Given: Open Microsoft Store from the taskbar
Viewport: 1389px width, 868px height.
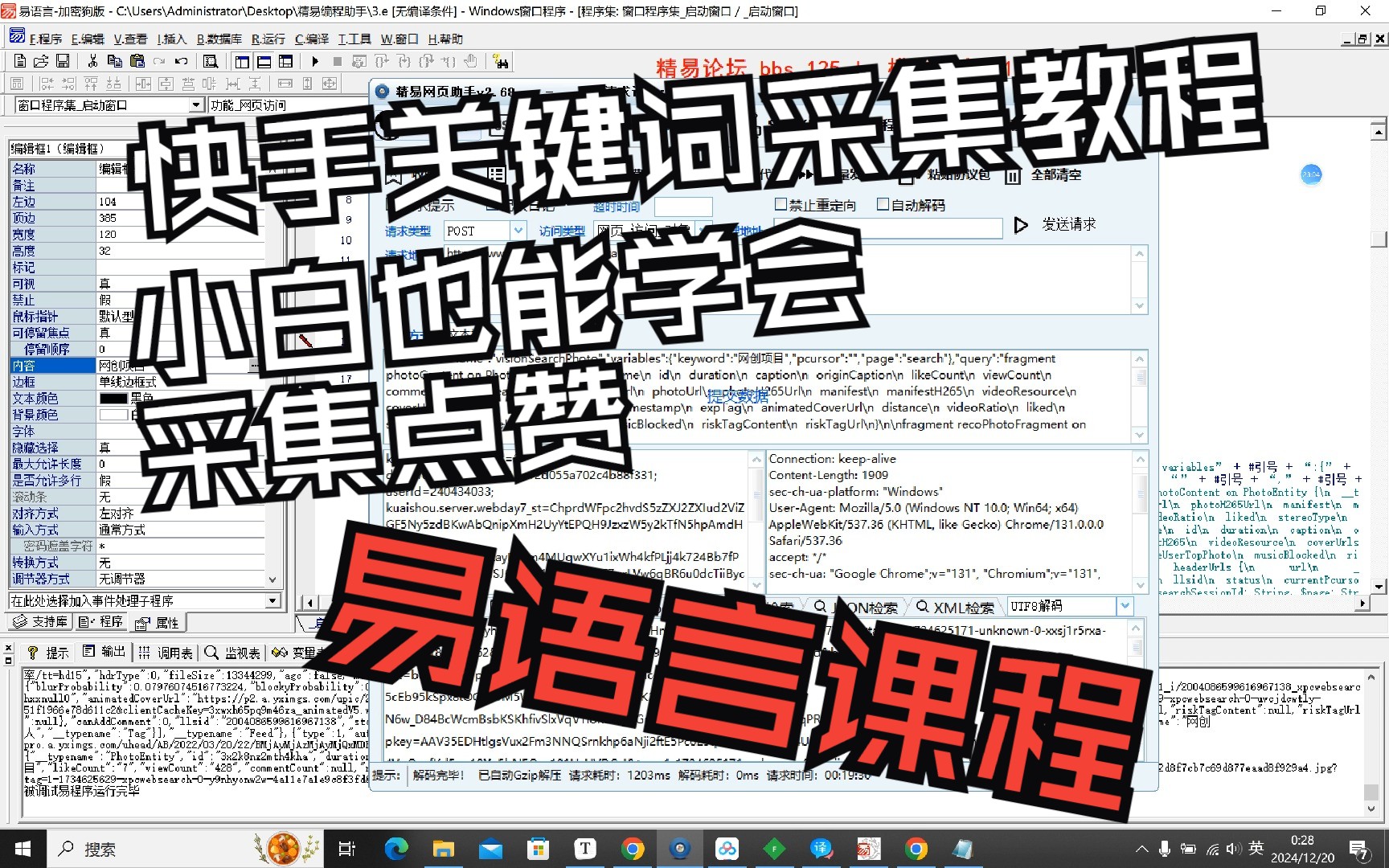Looking at the screenshot, I should point(538,849).
